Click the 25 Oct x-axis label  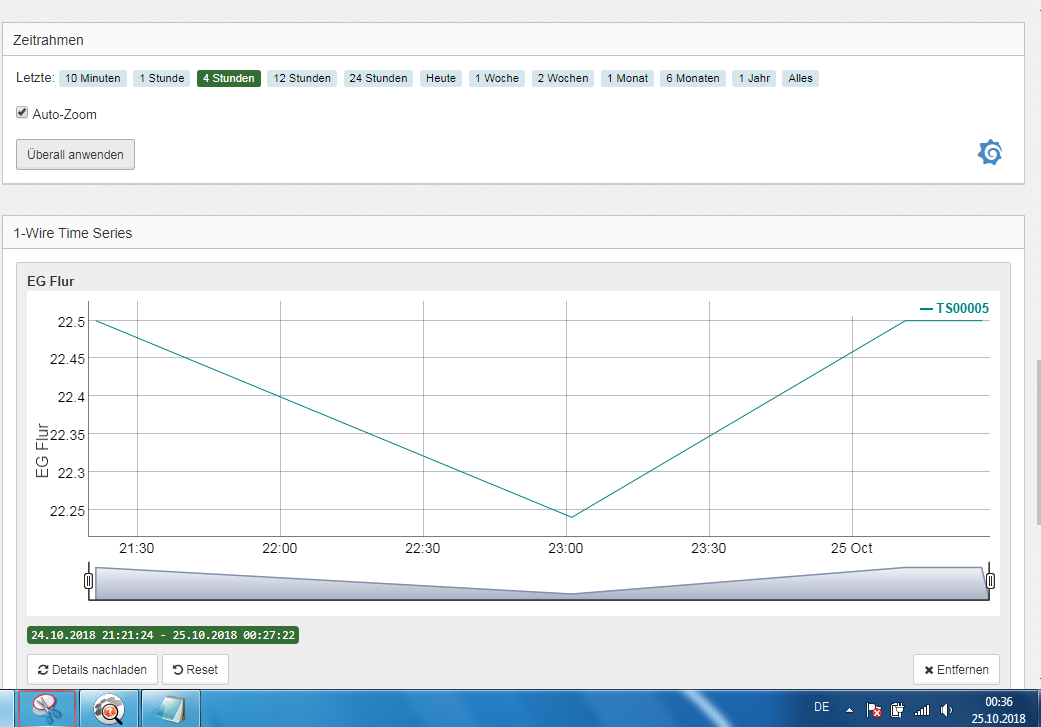point(852,548)
